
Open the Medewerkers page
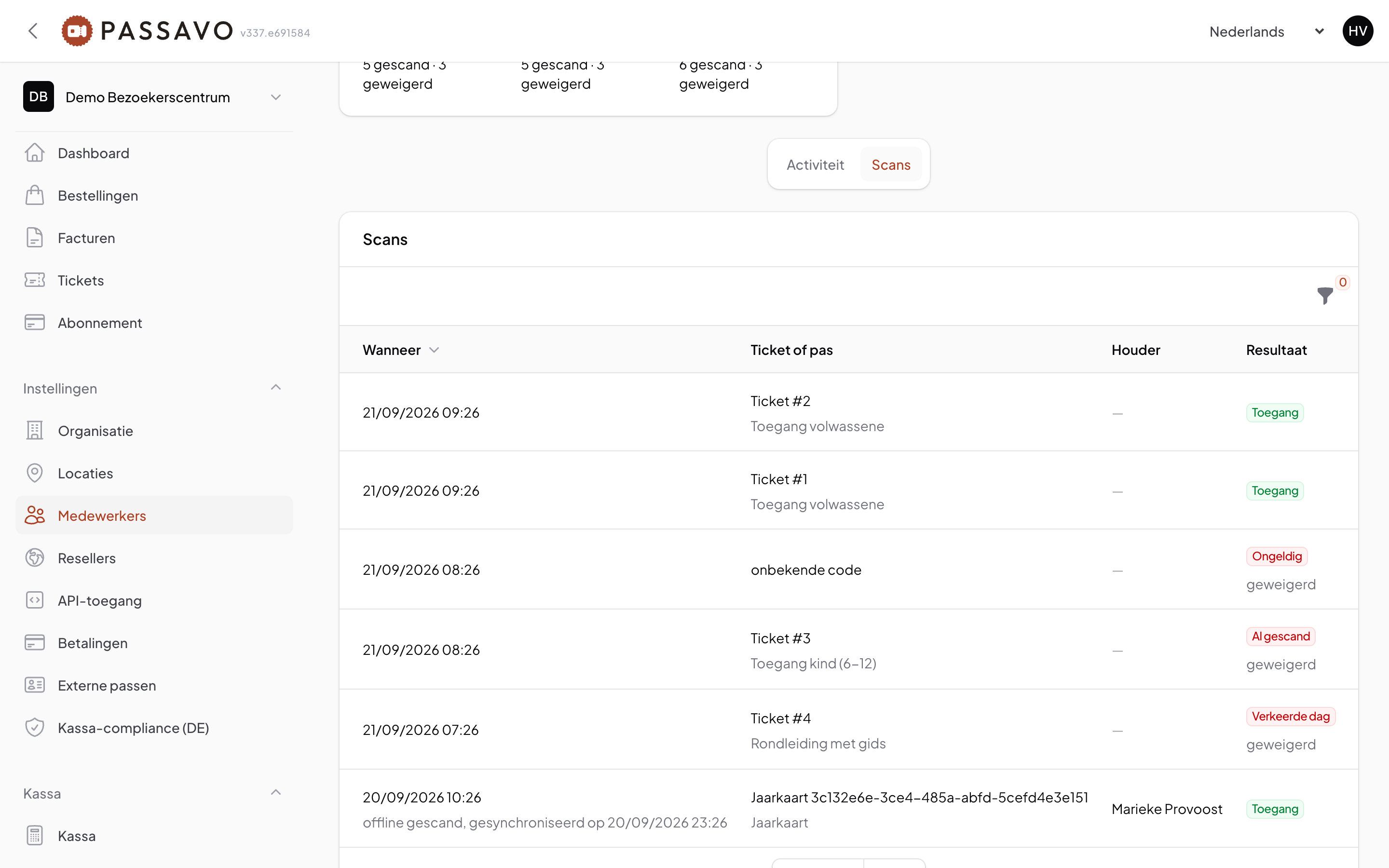tap(154, 516)
